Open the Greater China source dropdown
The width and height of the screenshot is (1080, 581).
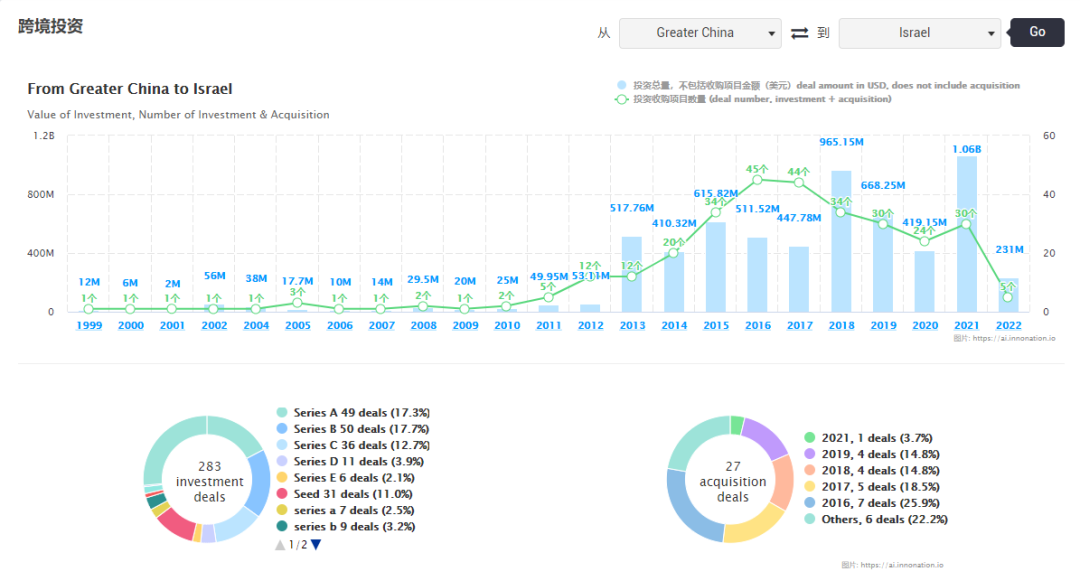[700, 33]
